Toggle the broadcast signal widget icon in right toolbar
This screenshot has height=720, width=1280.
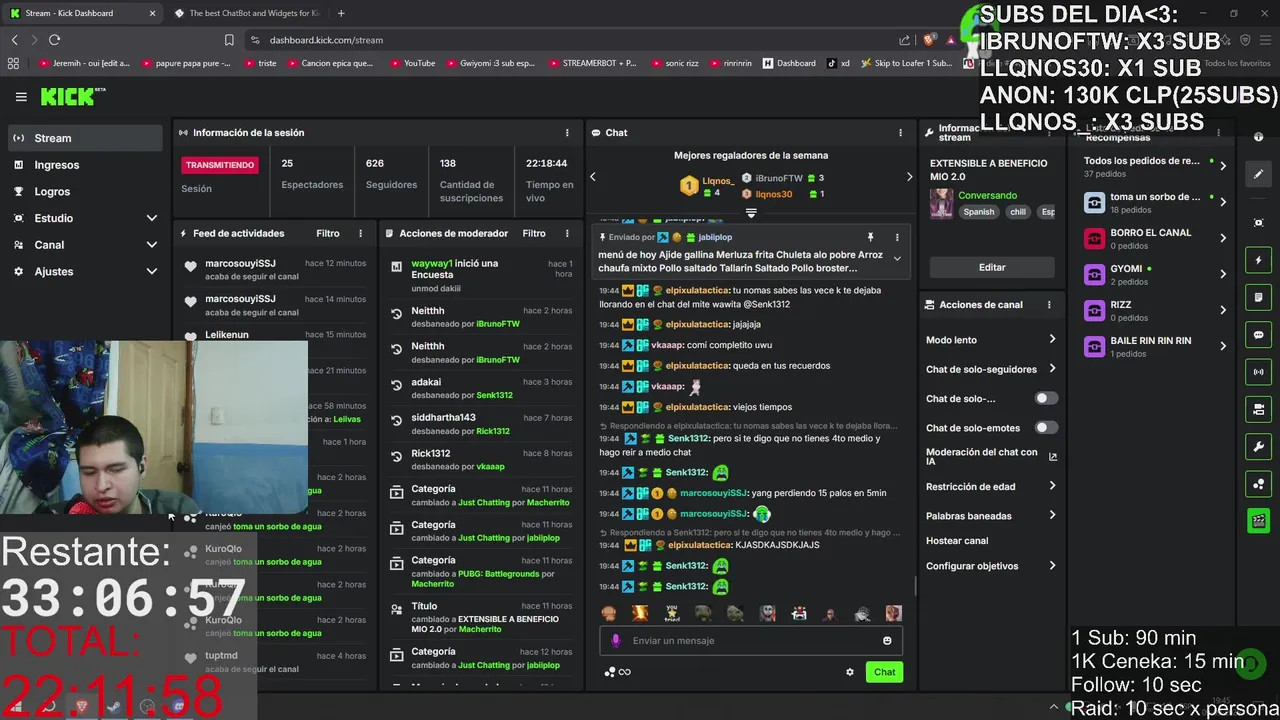coord(1259,372)
